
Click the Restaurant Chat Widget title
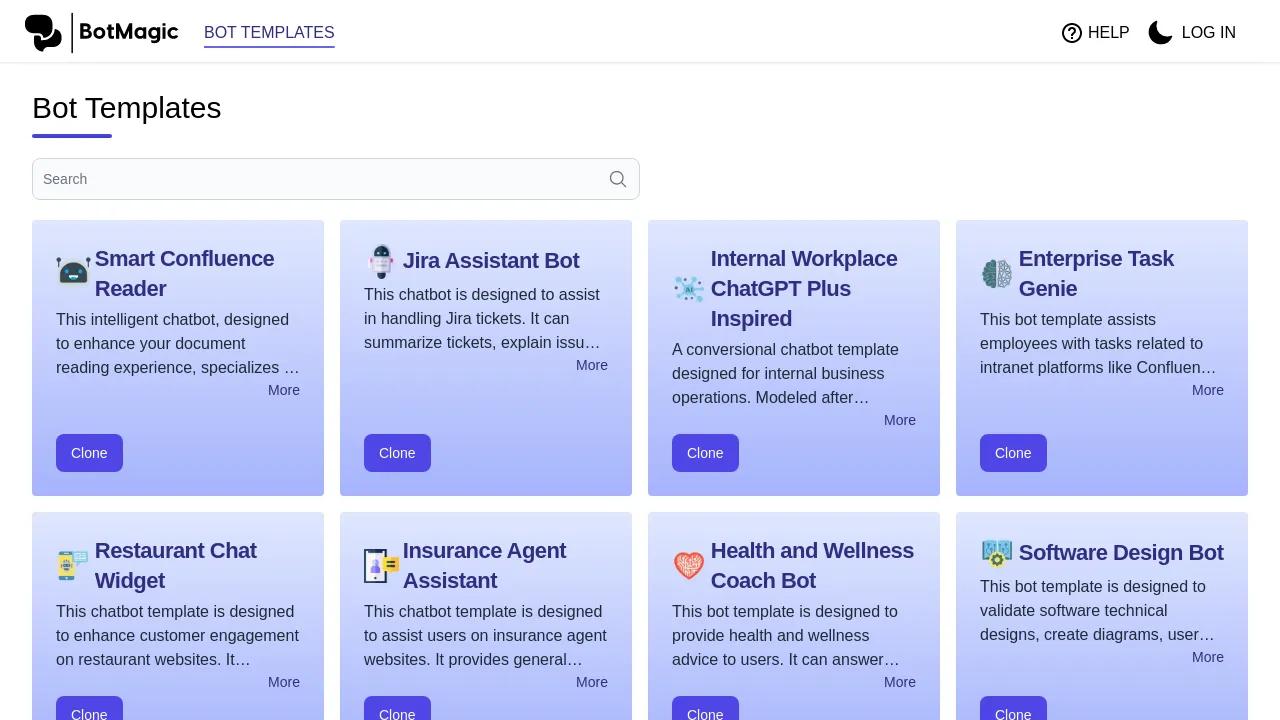pyautogui.click(x=176, y=565)
